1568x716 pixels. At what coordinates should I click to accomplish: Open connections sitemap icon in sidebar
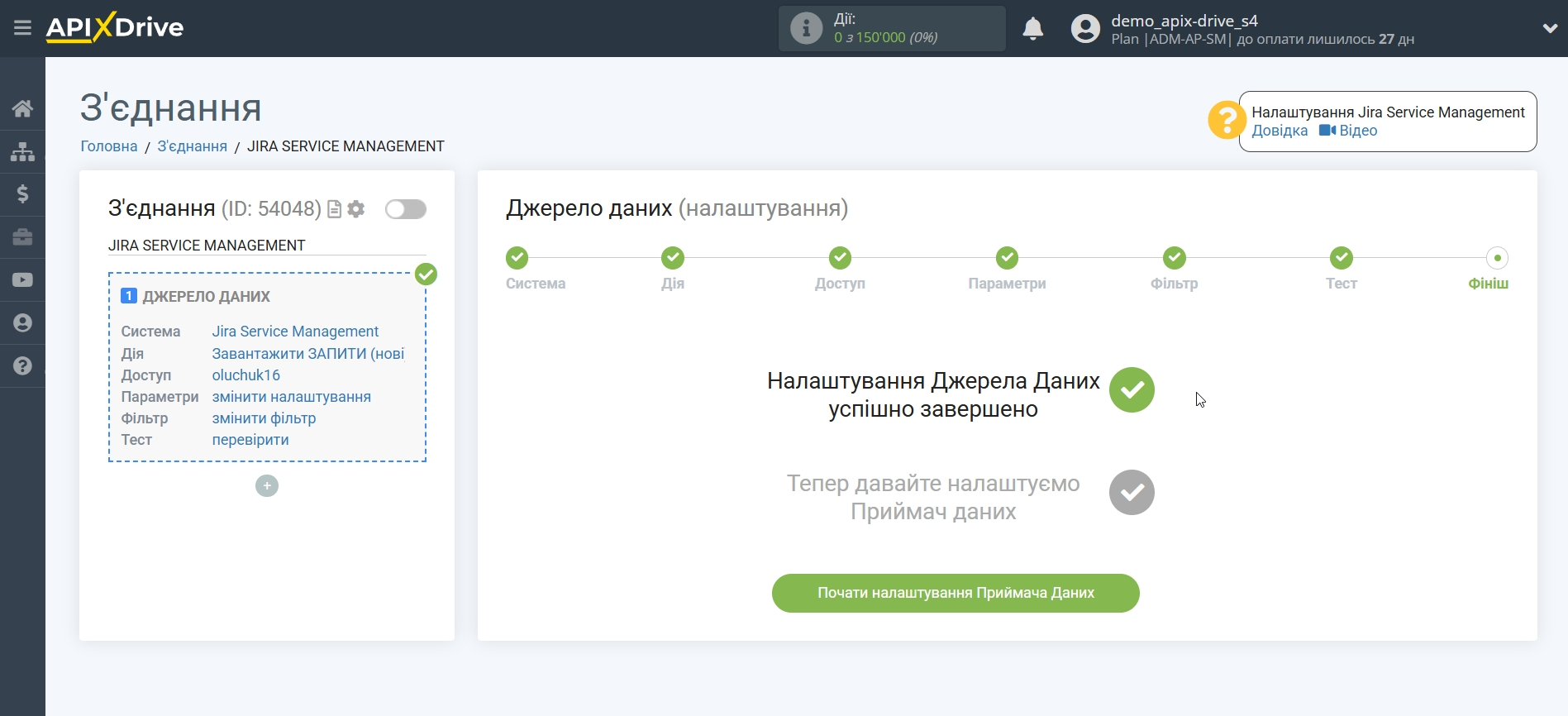coord(22,151)
